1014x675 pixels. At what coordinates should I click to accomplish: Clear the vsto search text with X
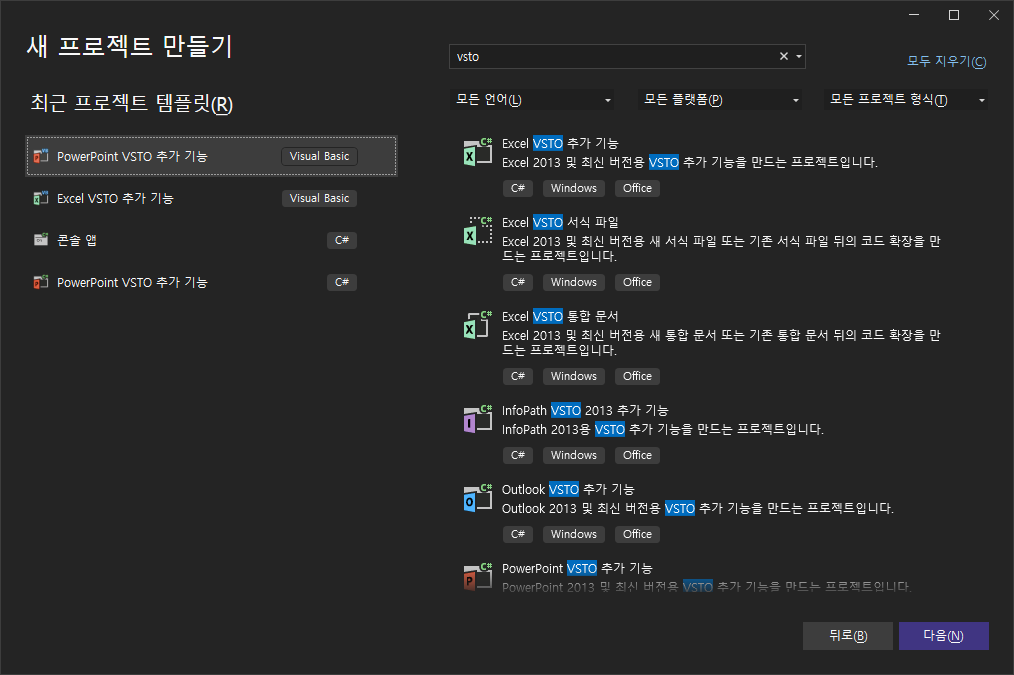(x=784, y=56)
